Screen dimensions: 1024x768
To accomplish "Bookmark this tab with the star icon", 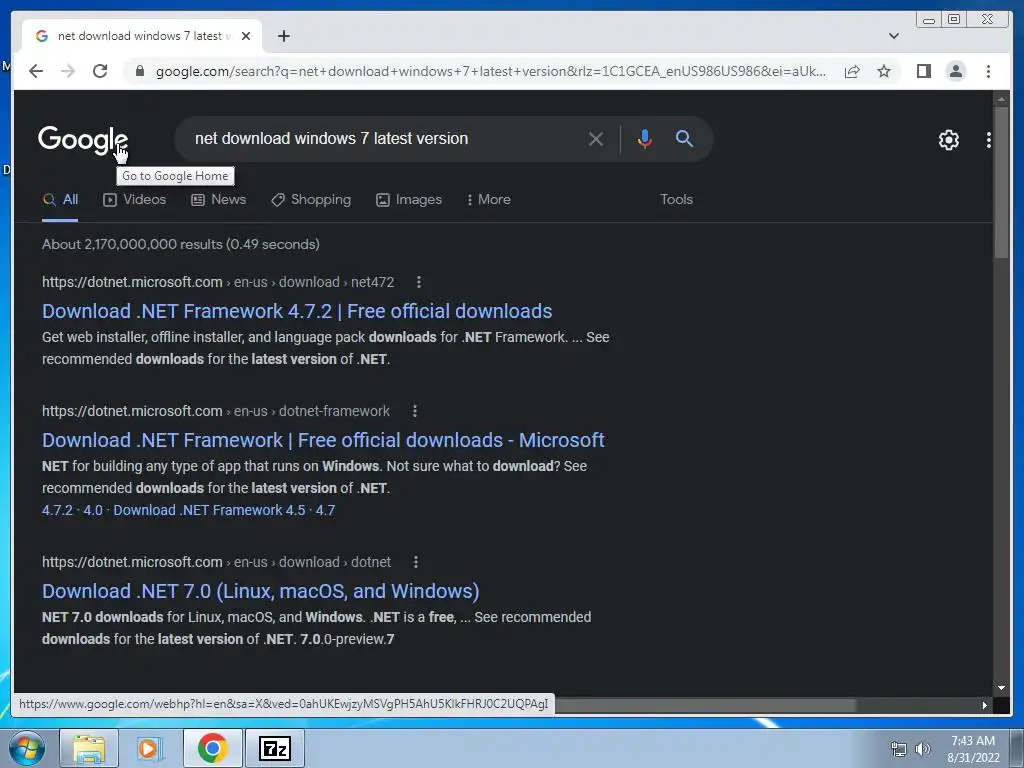I will [884, 71].
